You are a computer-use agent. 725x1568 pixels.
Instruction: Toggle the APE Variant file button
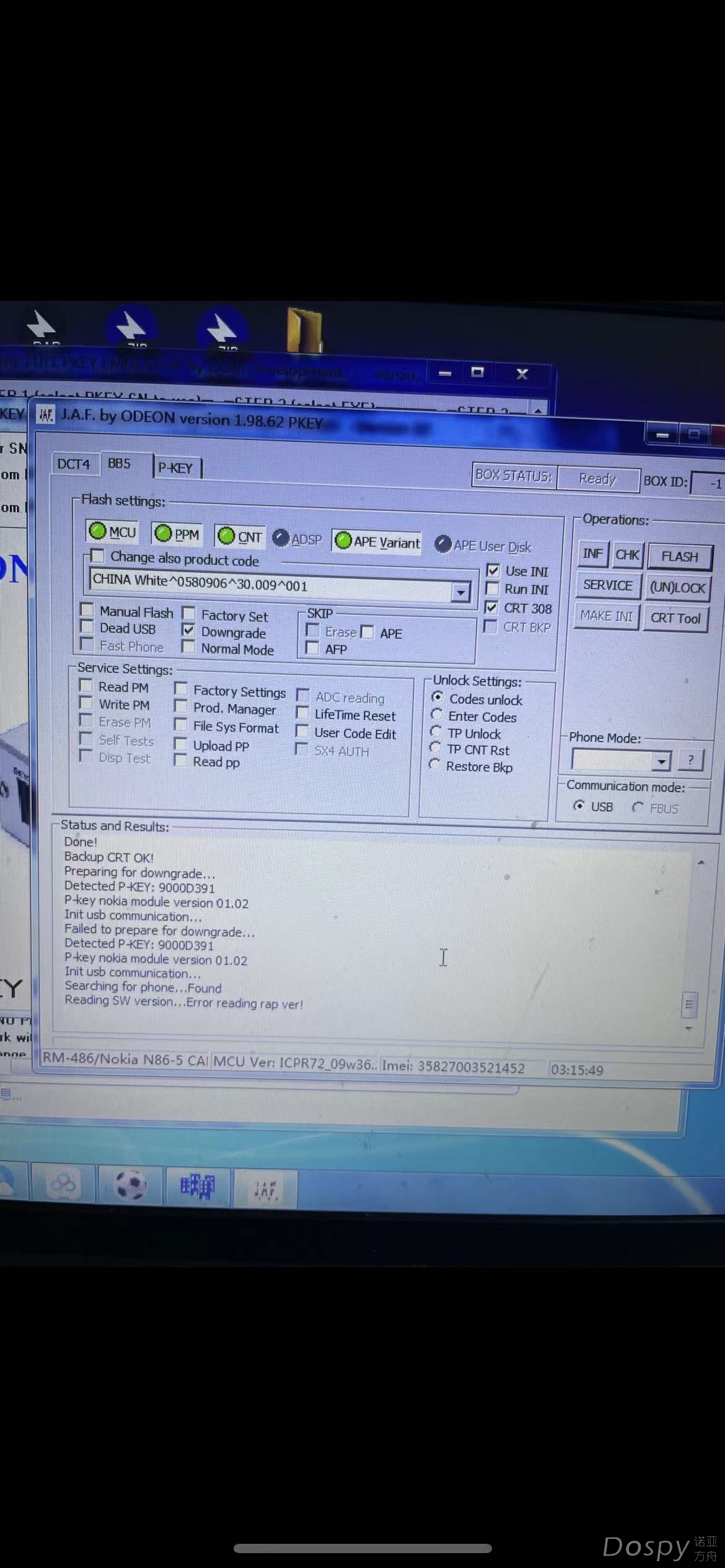[x=377, y=541]
